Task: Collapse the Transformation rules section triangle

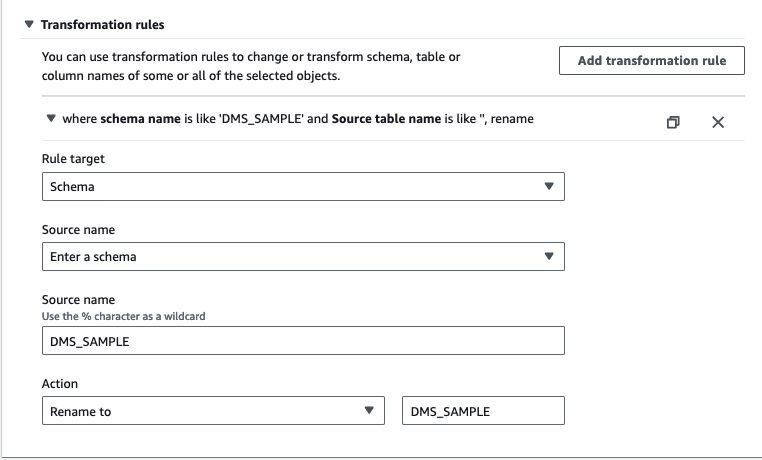Action: (28, 24)
